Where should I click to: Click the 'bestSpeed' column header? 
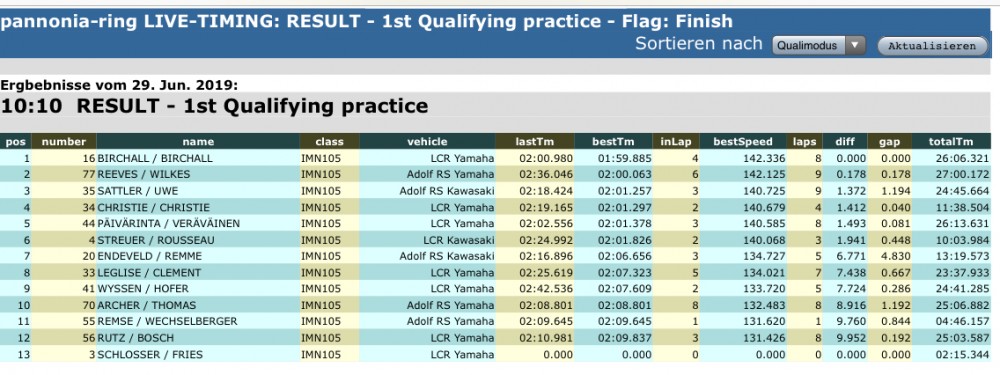743,142
